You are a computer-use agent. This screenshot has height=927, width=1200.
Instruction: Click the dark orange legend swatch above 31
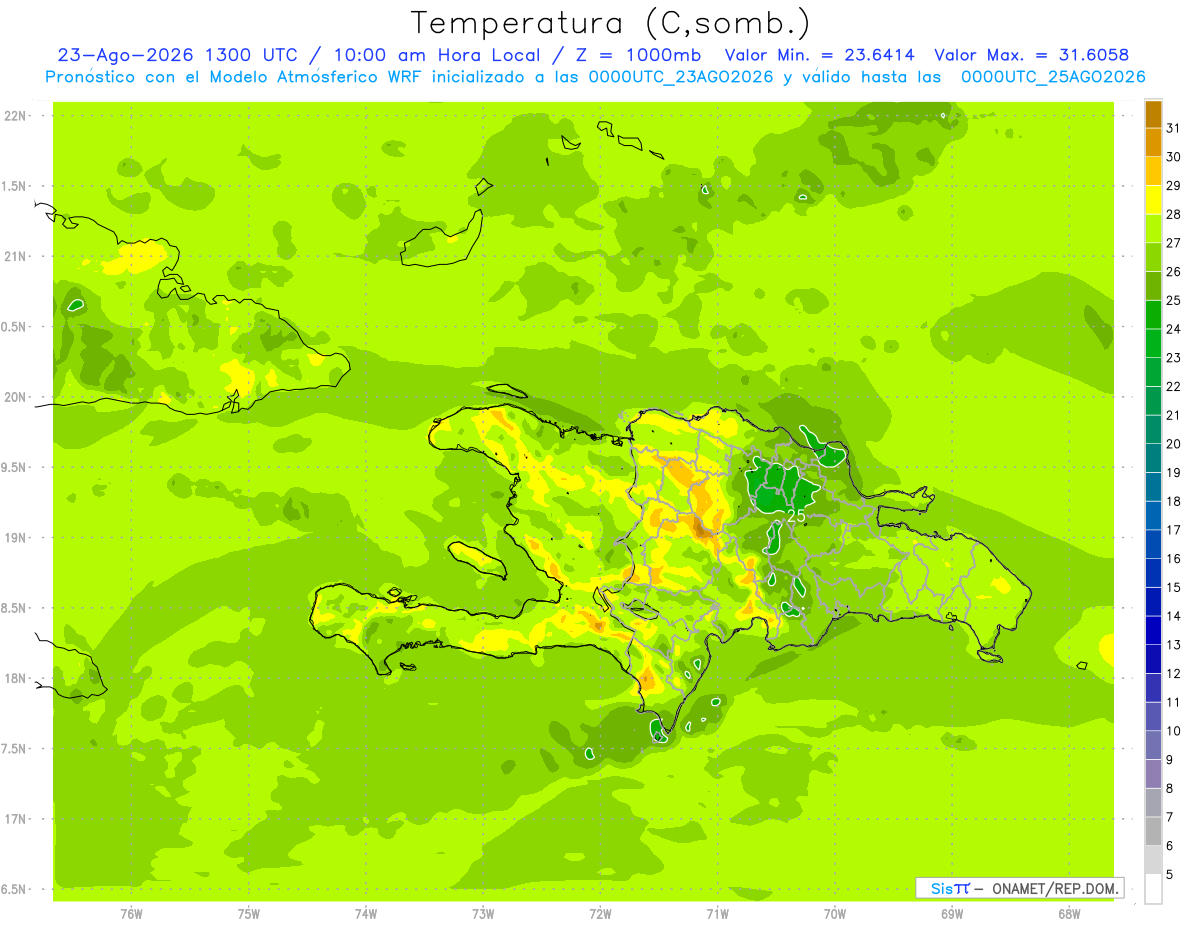click(1153, 114)
